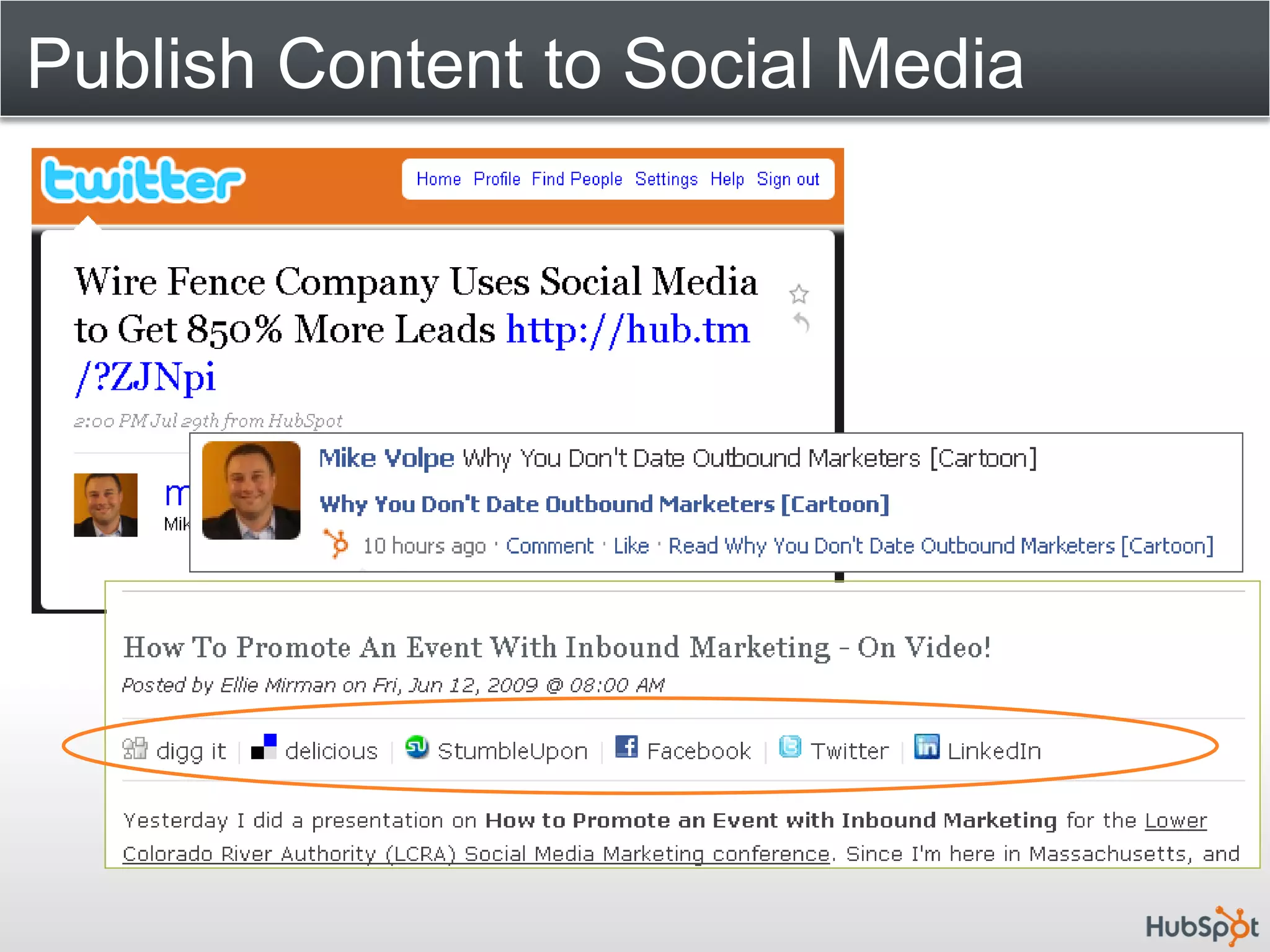Like Mike Volpe's post

pos(631,545)
